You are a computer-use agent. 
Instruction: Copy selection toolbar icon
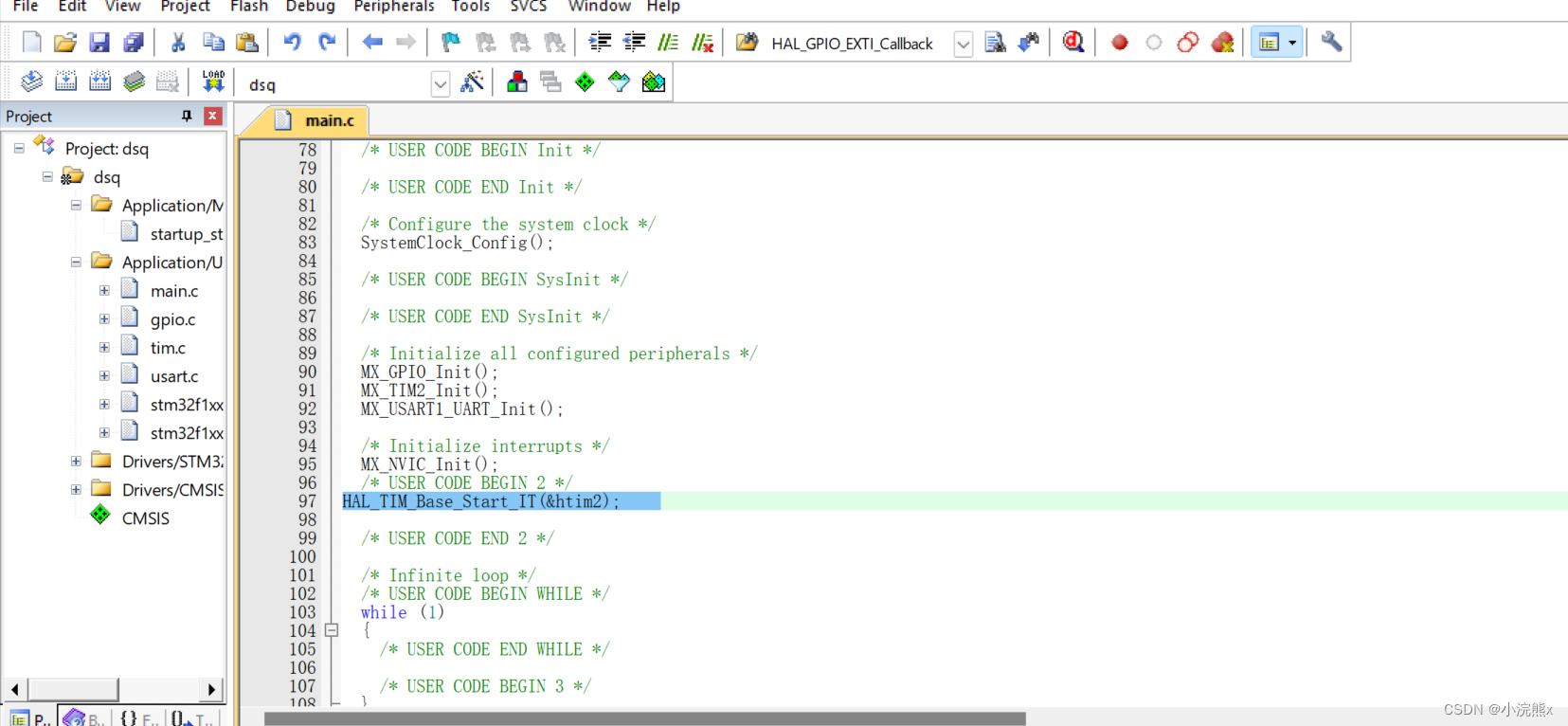(x=213, y=43)
